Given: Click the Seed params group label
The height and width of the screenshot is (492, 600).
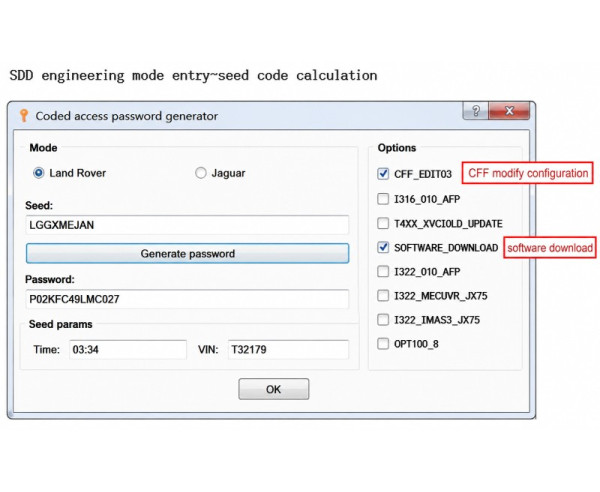Looking at the screenshot, I should (x=60, y=324).
